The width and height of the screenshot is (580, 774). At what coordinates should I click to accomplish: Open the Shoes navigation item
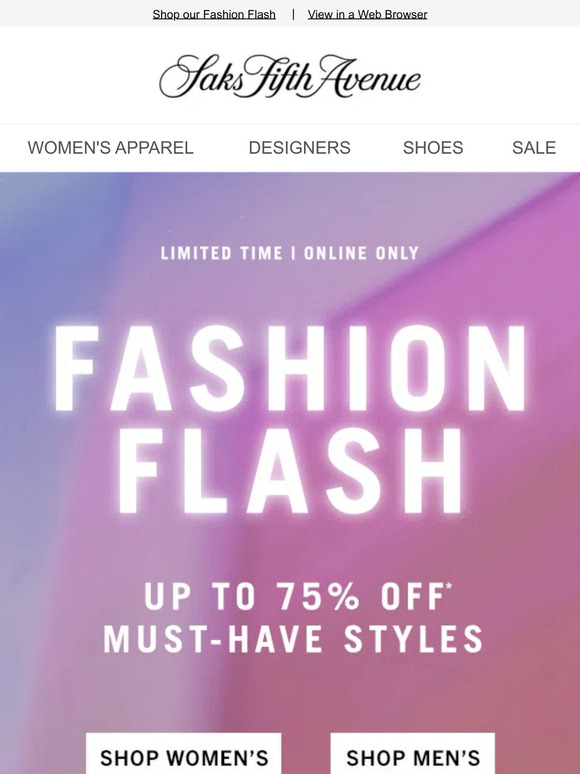[x=433, y=148]
